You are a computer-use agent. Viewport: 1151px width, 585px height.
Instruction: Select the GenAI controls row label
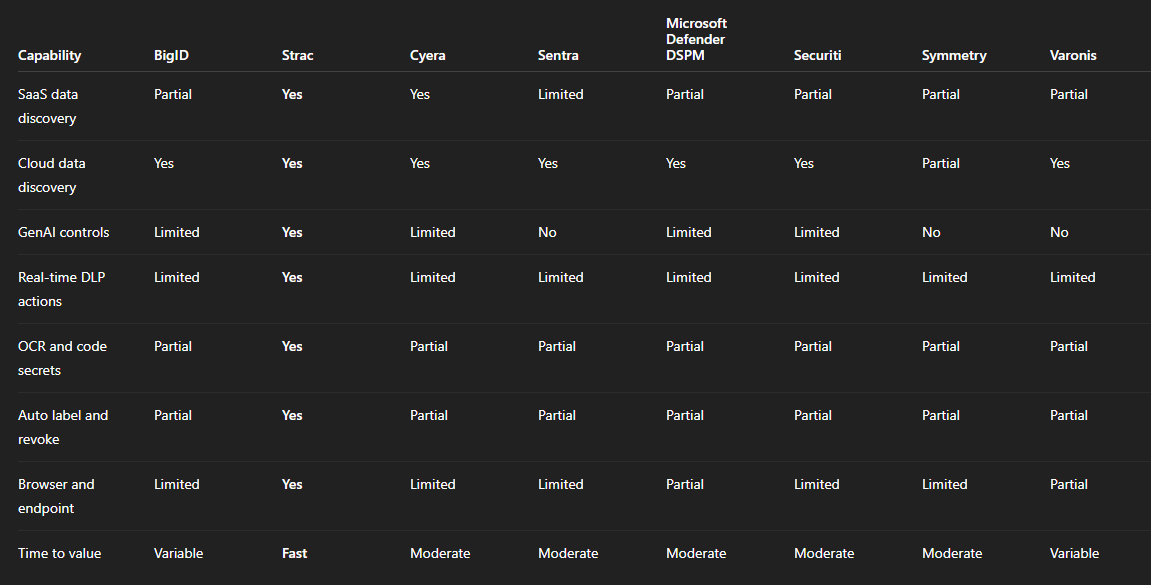pyautogui.click(x=63, y=233)
